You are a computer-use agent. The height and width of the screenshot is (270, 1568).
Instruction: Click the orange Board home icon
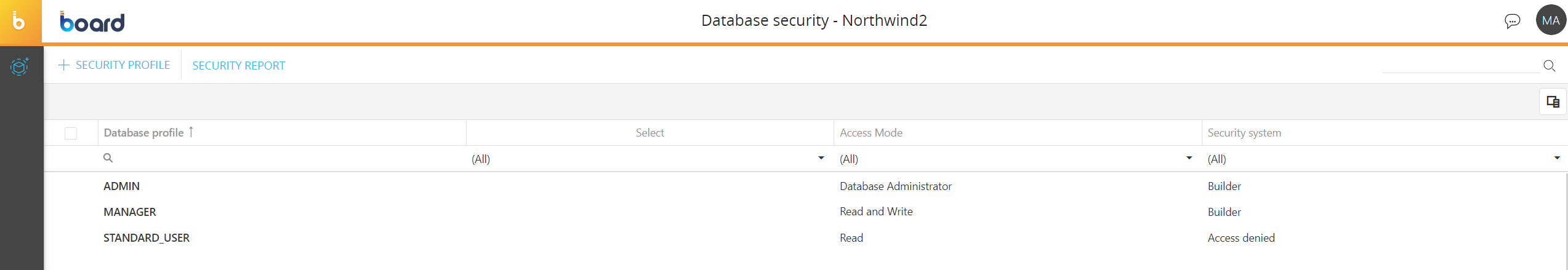(x=20, y=22)
